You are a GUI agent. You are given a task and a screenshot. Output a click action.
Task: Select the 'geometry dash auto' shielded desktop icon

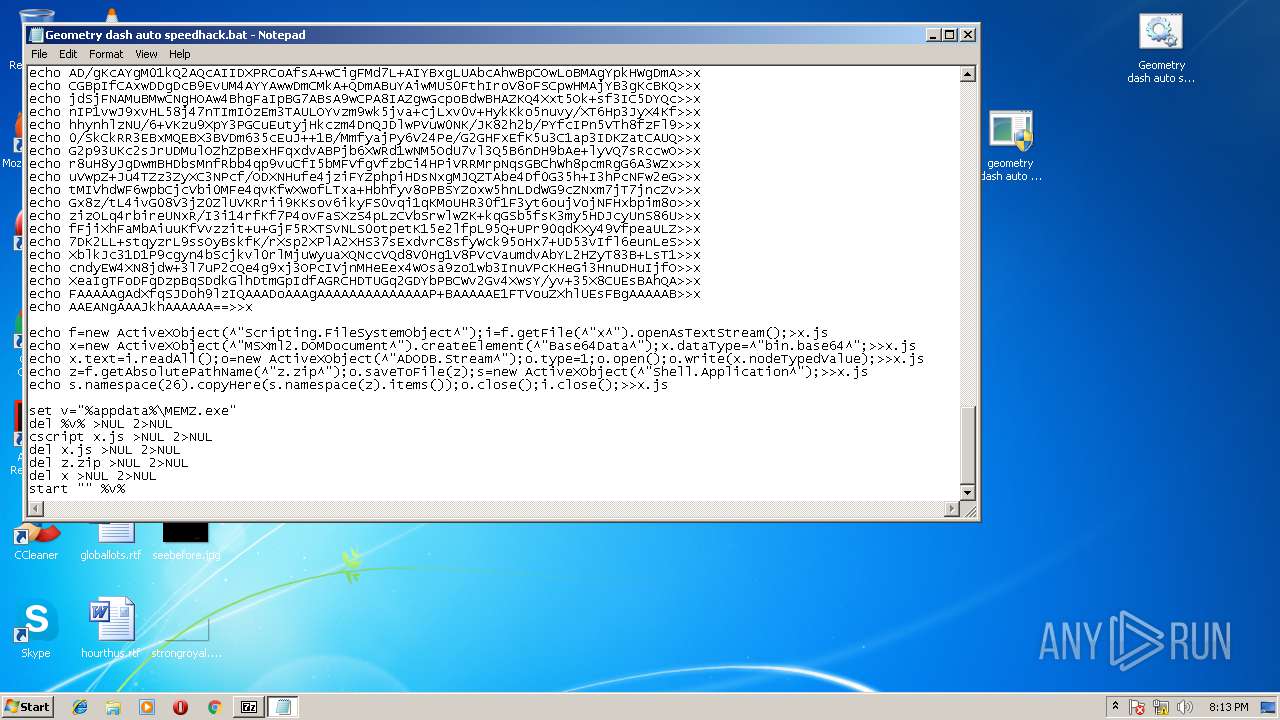tap(1010, 146)
